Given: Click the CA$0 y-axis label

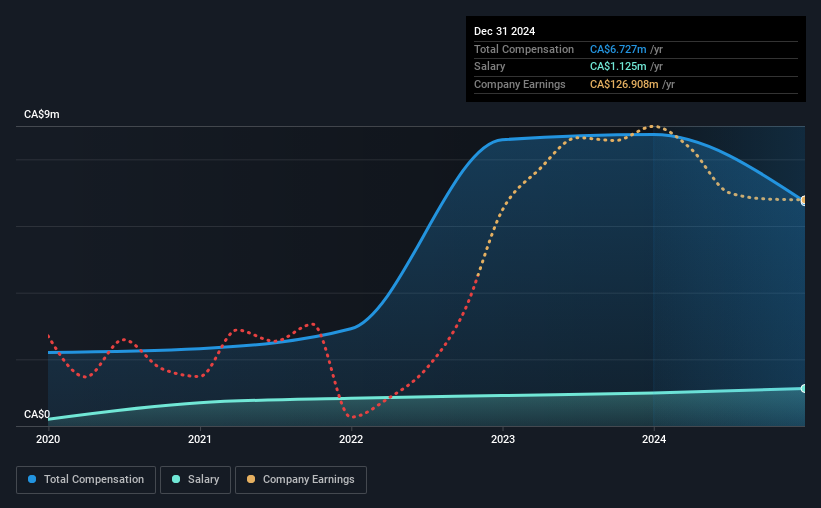Looking at the screenshot, I should (37, 414).
